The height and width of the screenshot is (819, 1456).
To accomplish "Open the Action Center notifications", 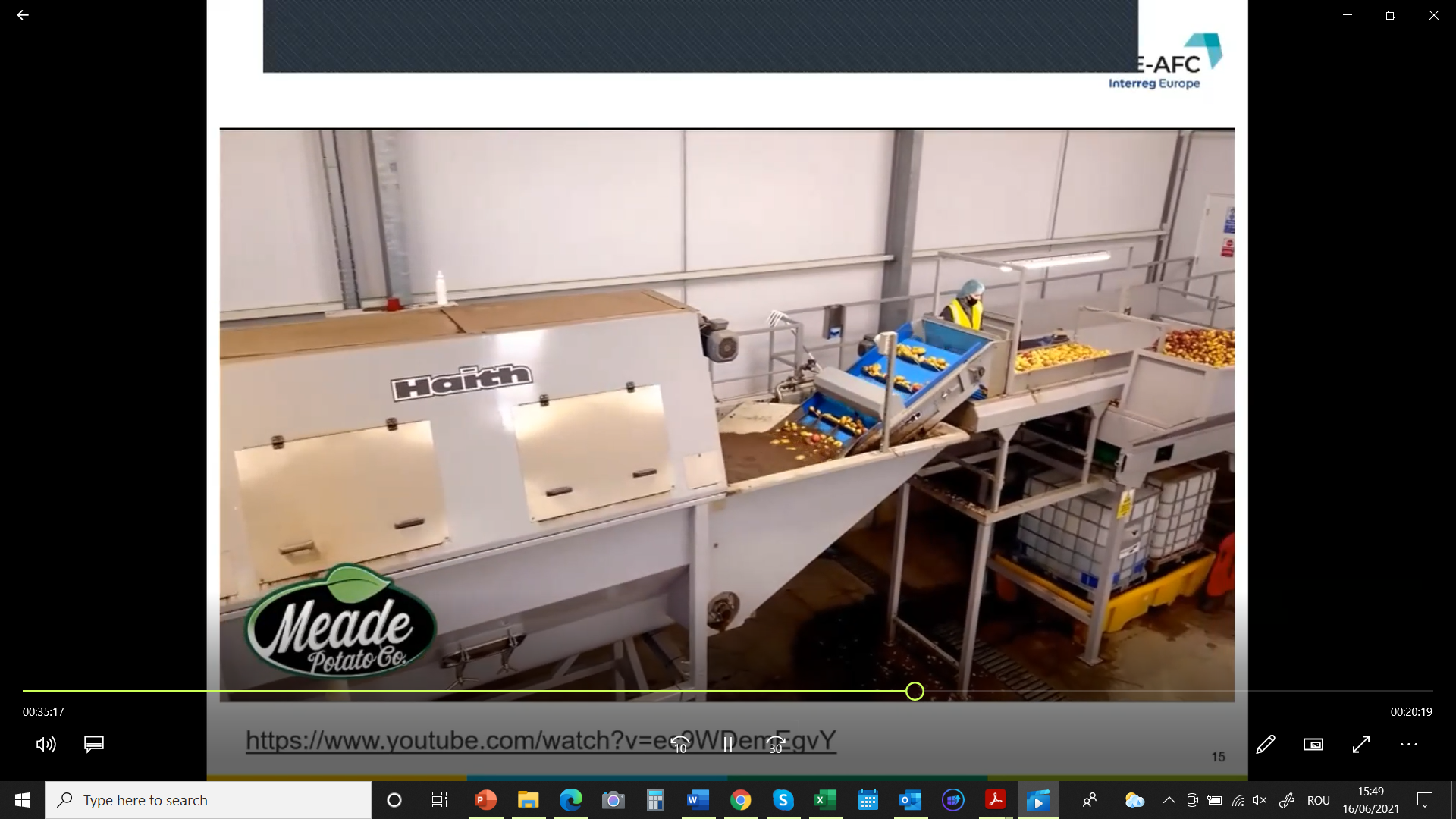I will tap(1425, 800).
